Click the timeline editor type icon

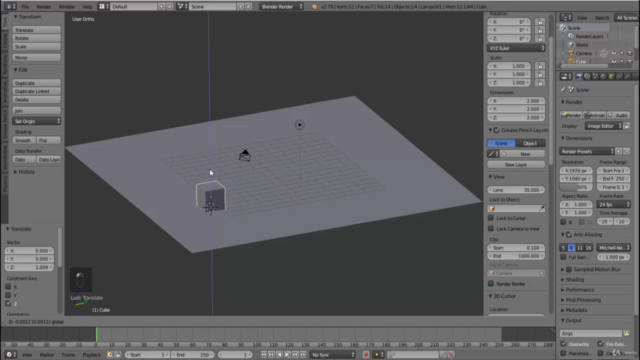click(x=11, y=355)
